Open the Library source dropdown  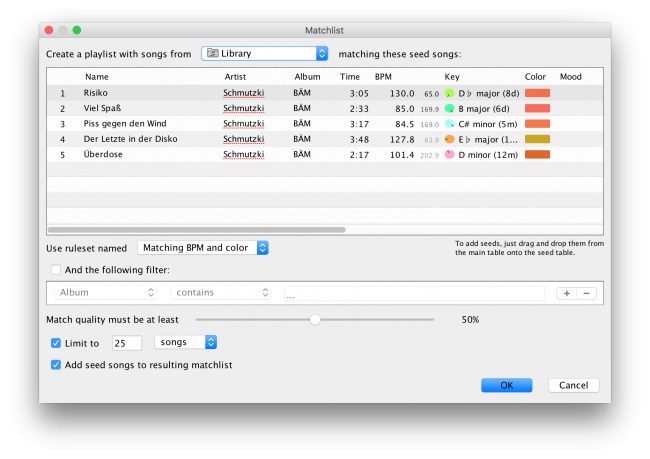264,53
